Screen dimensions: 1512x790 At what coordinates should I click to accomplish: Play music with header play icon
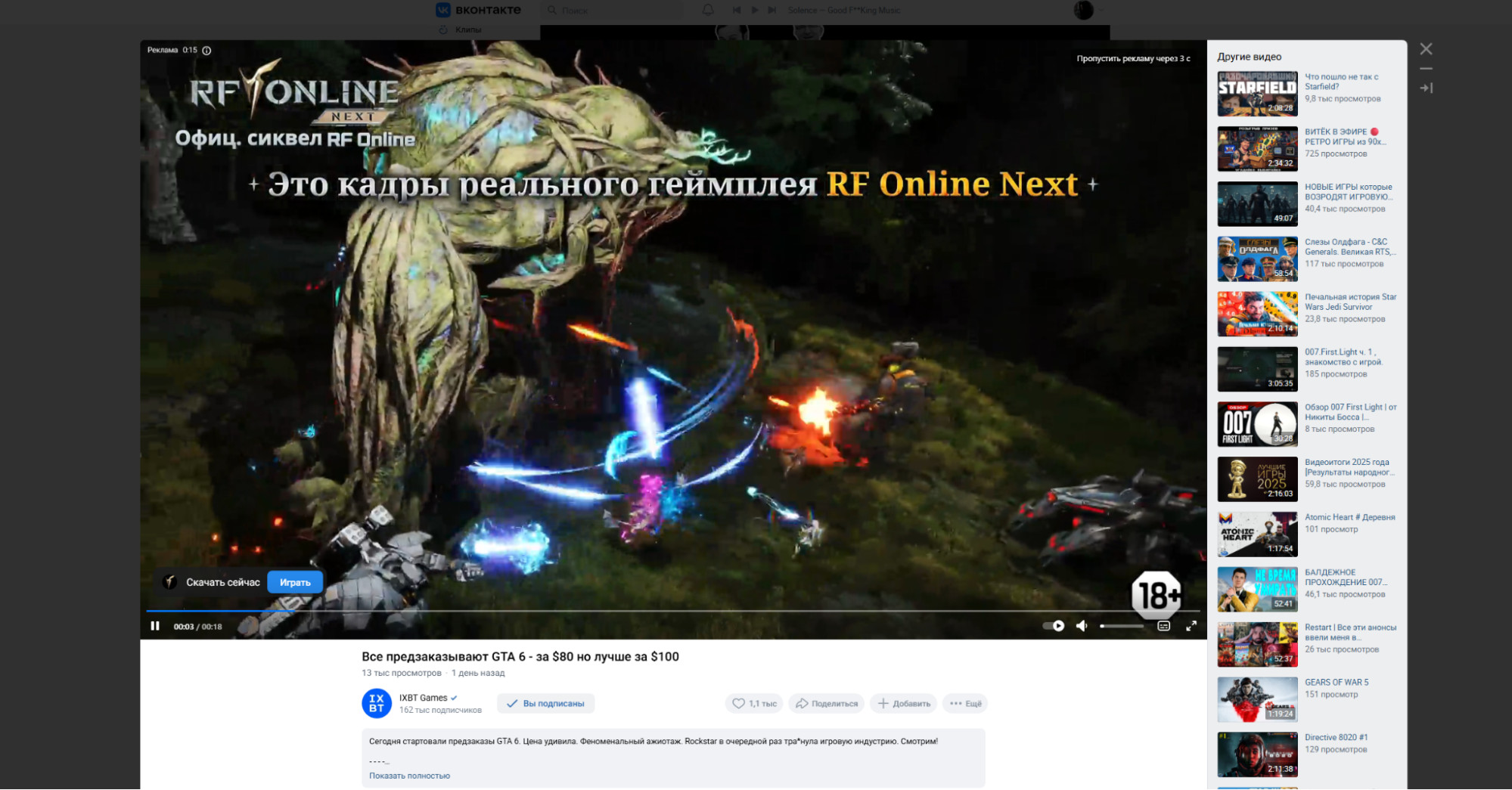click(754, 10)
